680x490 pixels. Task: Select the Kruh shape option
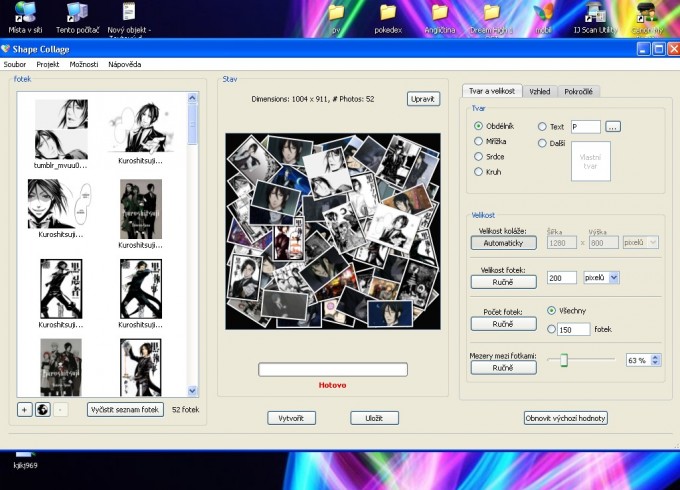478,172
